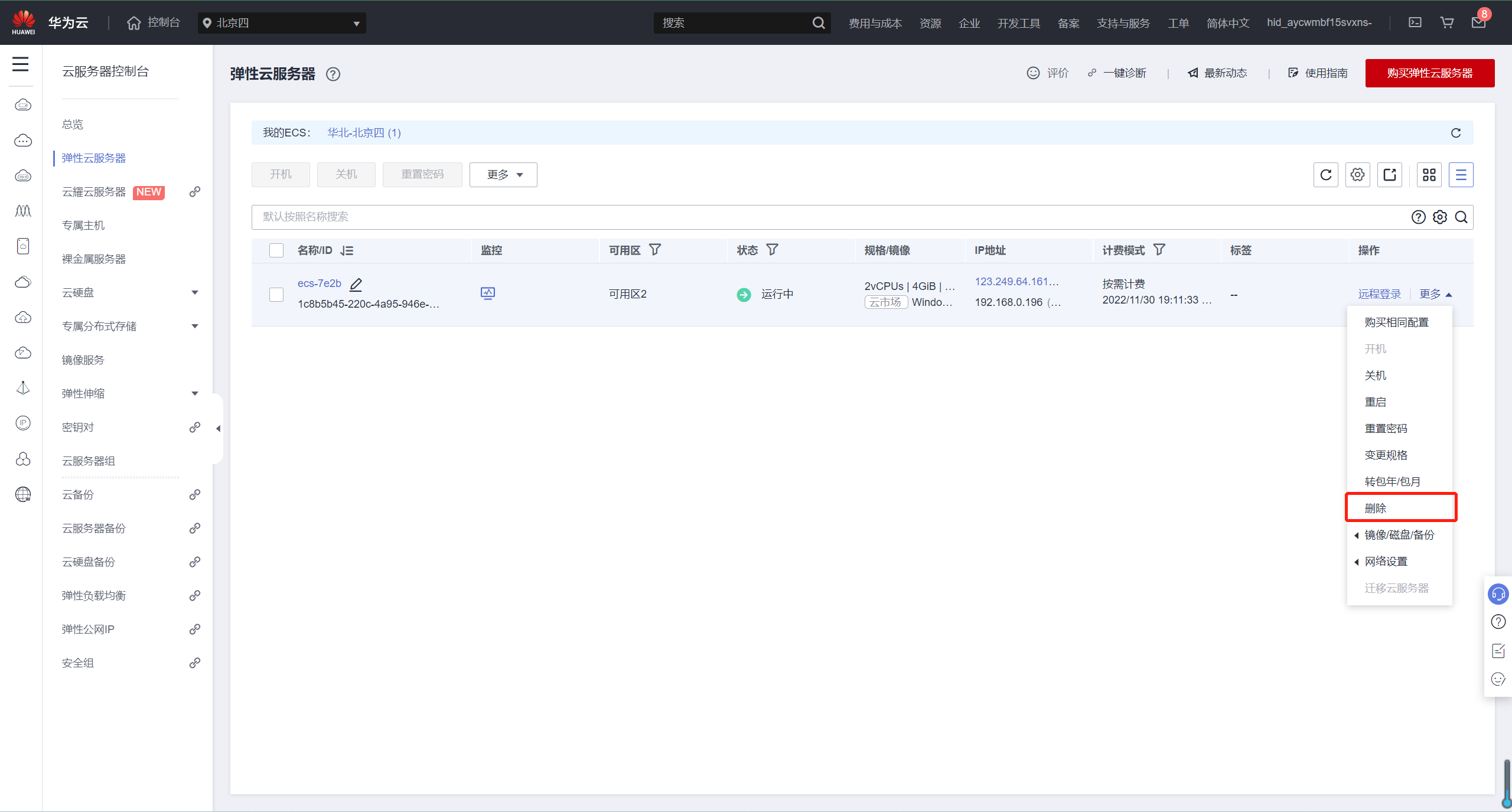Click the help icon beside 弹性云服务器 title
The width and height of the screenshot is (1512, 812).
pyautogui.click(x=333, y=74)
